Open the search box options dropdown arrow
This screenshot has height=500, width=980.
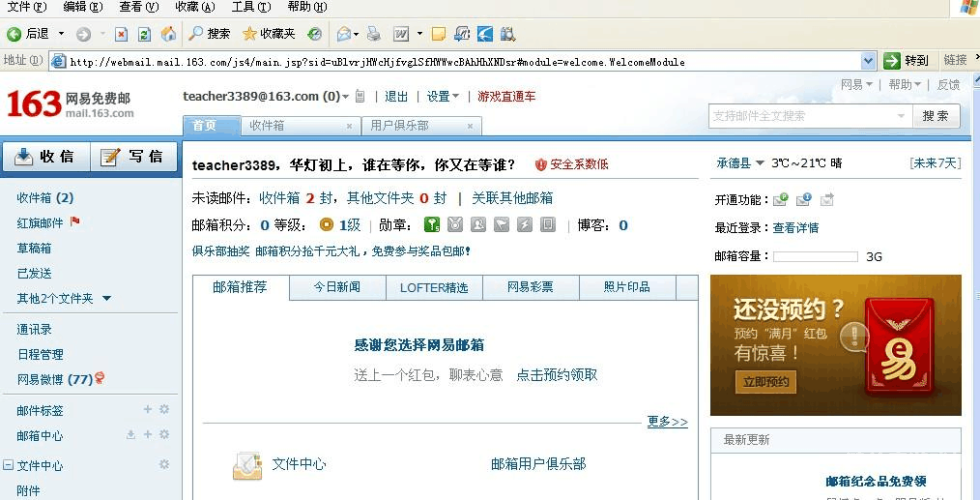tap(901, 116)
